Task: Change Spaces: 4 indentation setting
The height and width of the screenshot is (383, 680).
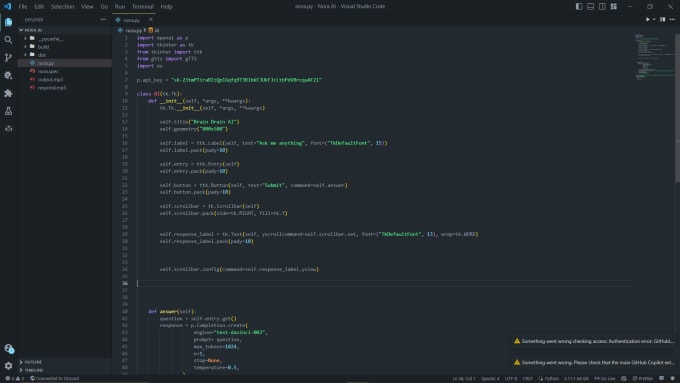Action: tap(490, 378)
